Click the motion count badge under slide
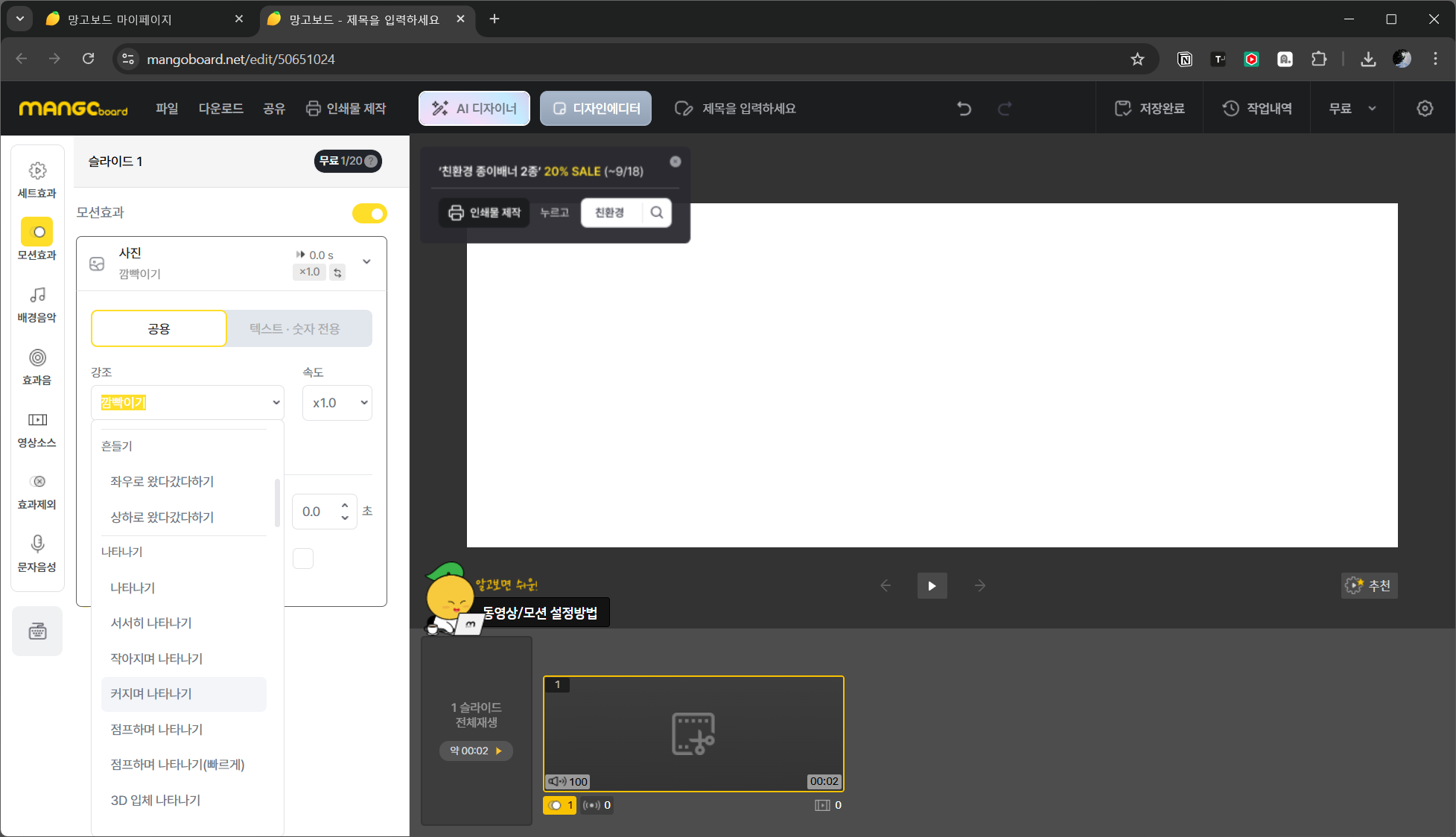Image resolution: width=1456 pixels, height=837 pixels. 559,805
